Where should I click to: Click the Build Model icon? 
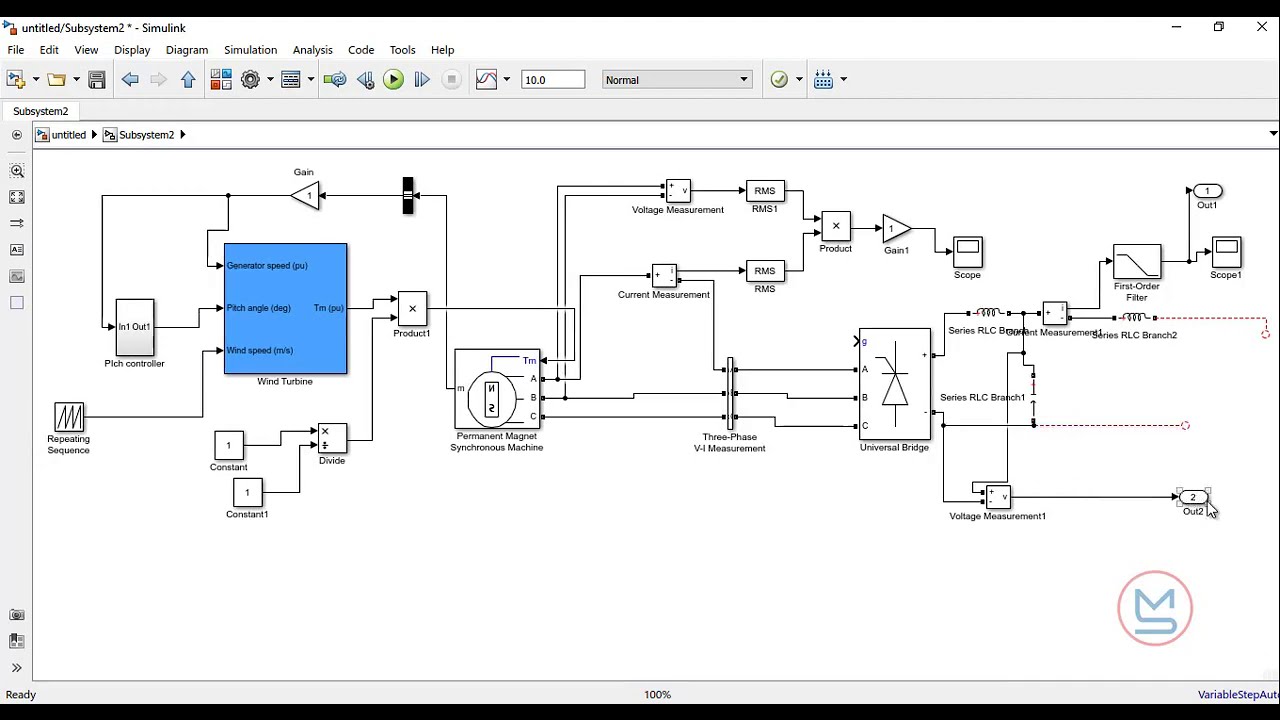pyautogui.click(x=824, y=80)
